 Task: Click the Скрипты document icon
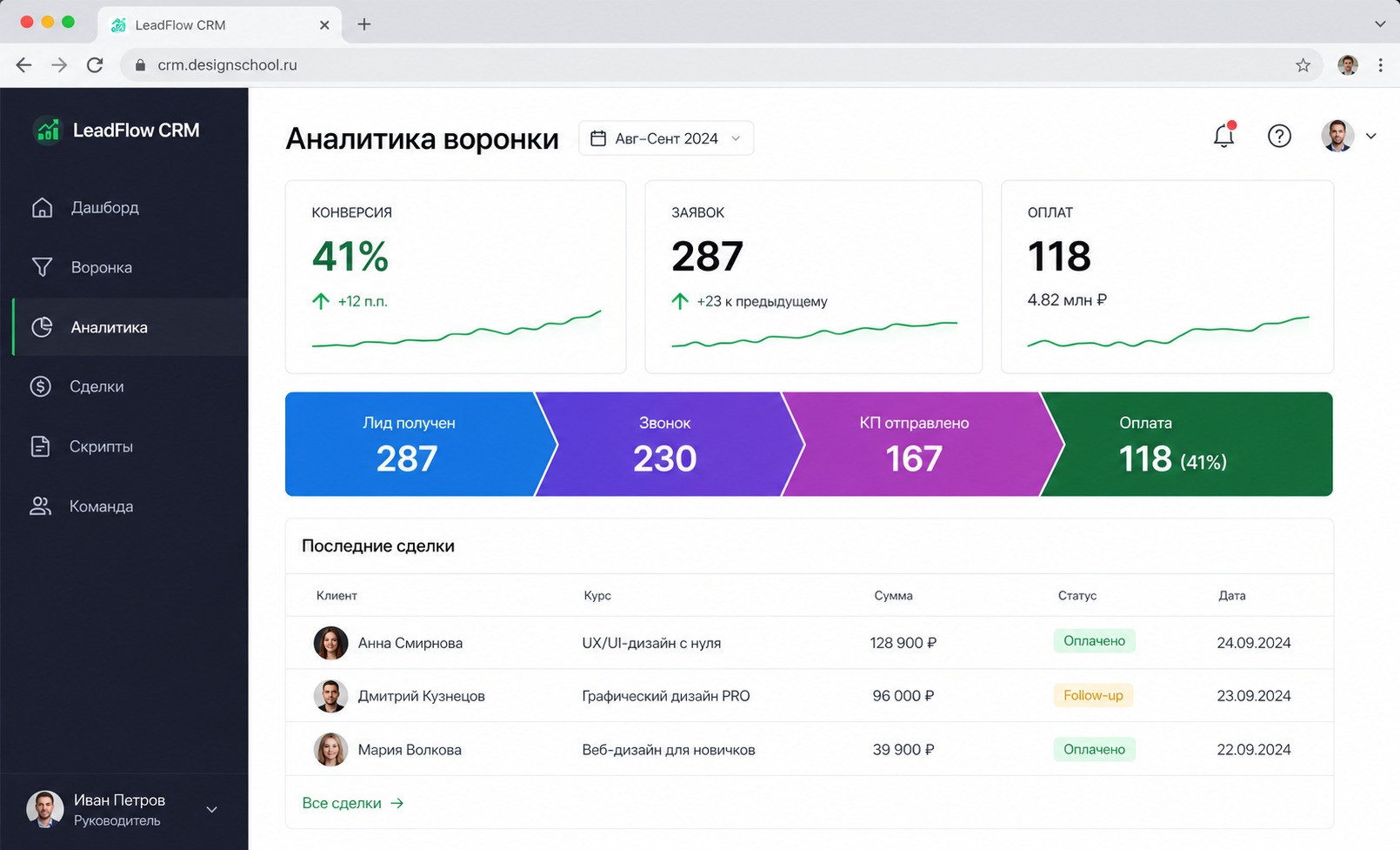(41, 446)
